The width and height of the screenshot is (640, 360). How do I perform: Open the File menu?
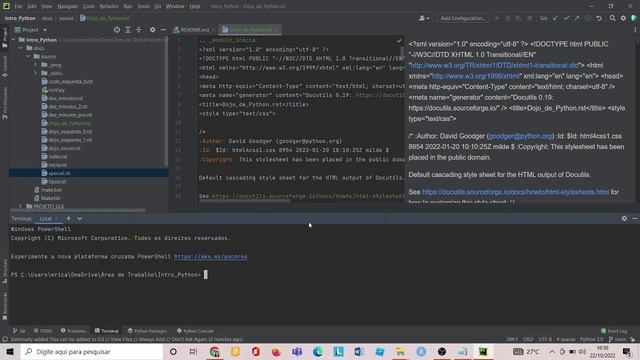pyautogui.click(x=18, y=6)
